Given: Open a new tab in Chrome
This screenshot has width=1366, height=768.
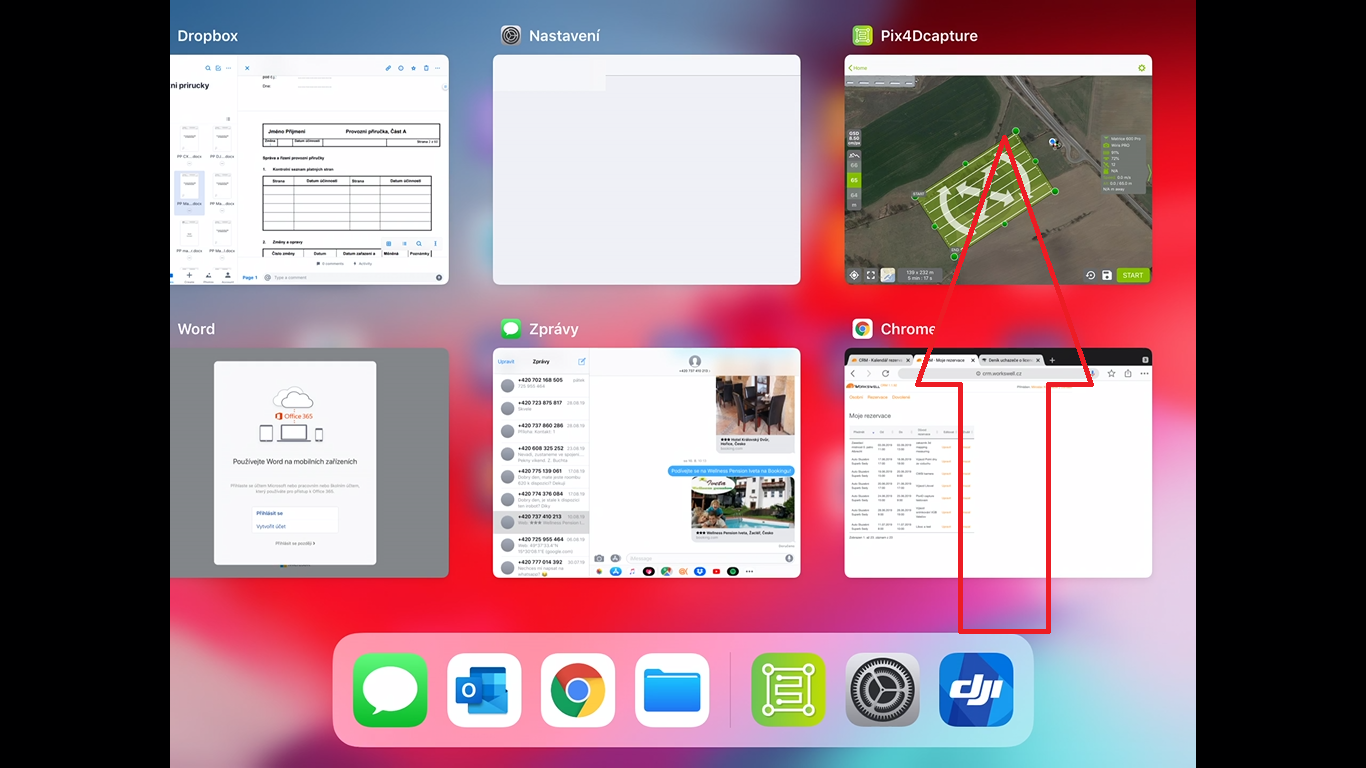Looking at the screenshot, I should click(1052, 358).
